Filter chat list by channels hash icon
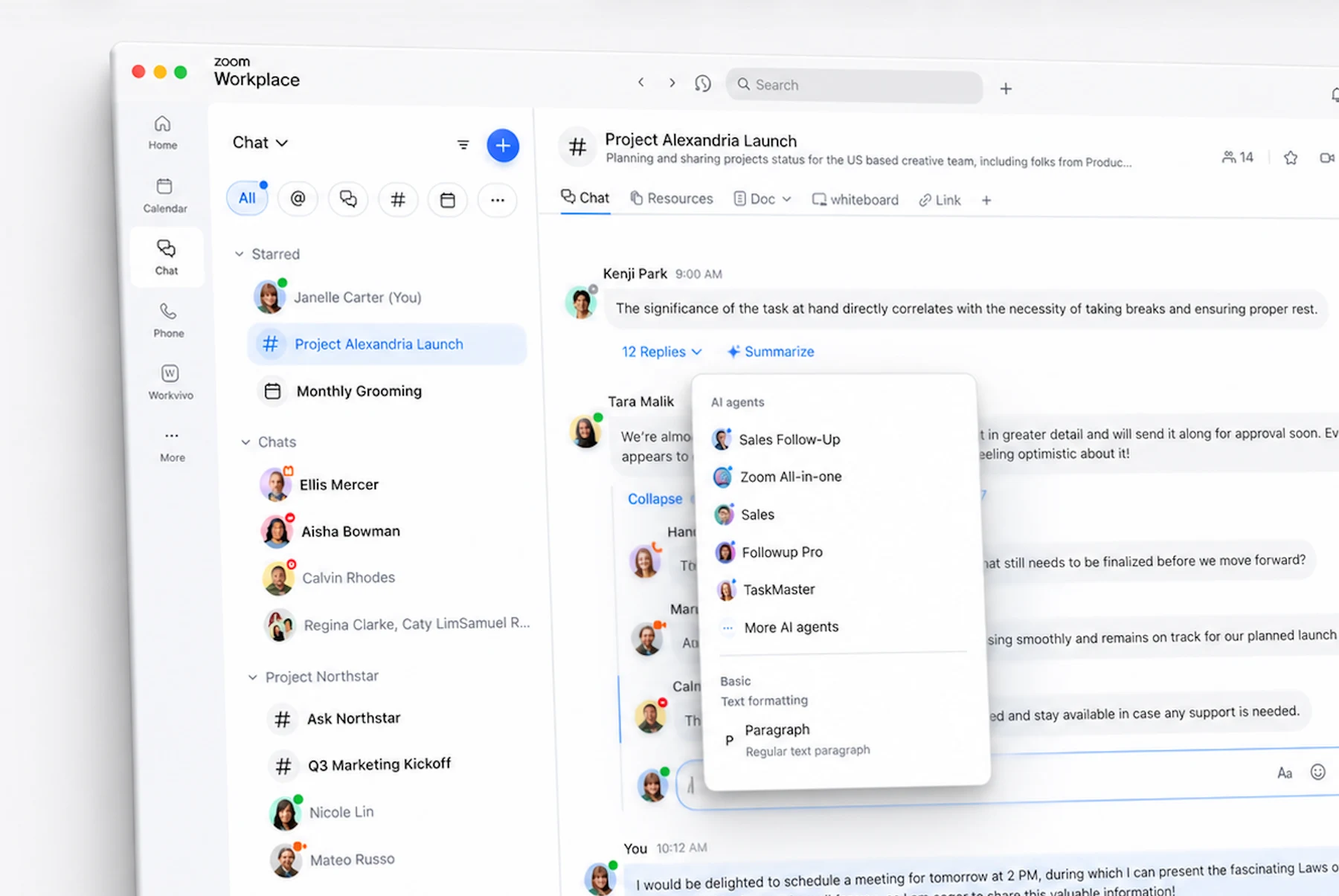 [398, 200]
